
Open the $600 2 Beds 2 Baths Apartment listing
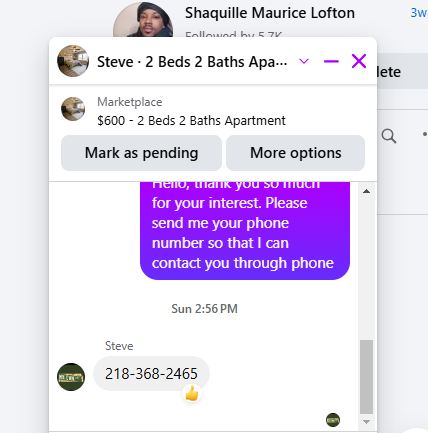coord(191,121)
